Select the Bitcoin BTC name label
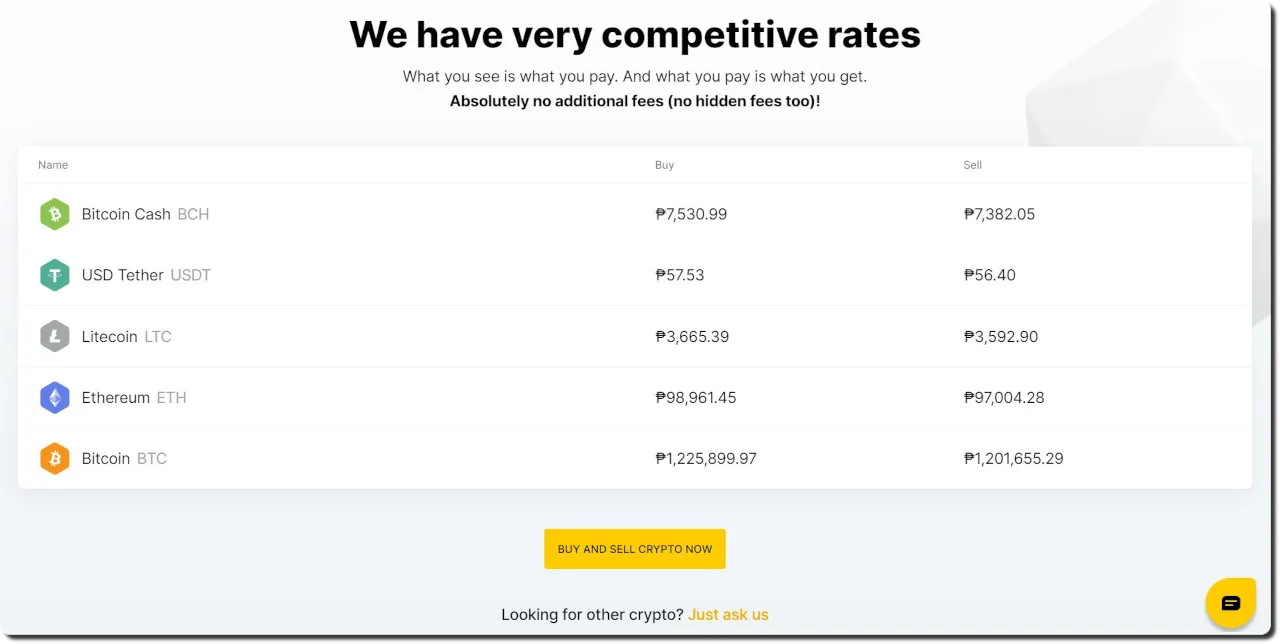Screen dimensions: 1280x644 pos(124,458)
